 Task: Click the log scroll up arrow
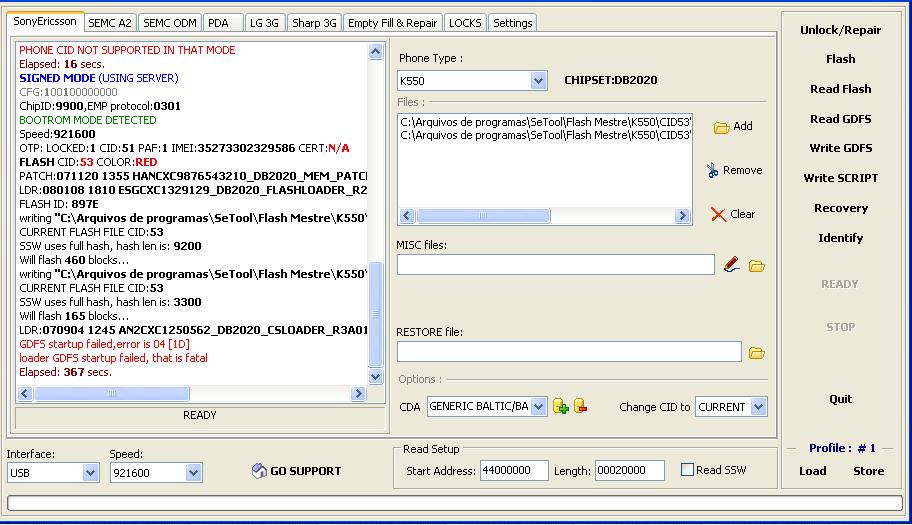pyautogui.click(x=376, y=52)
